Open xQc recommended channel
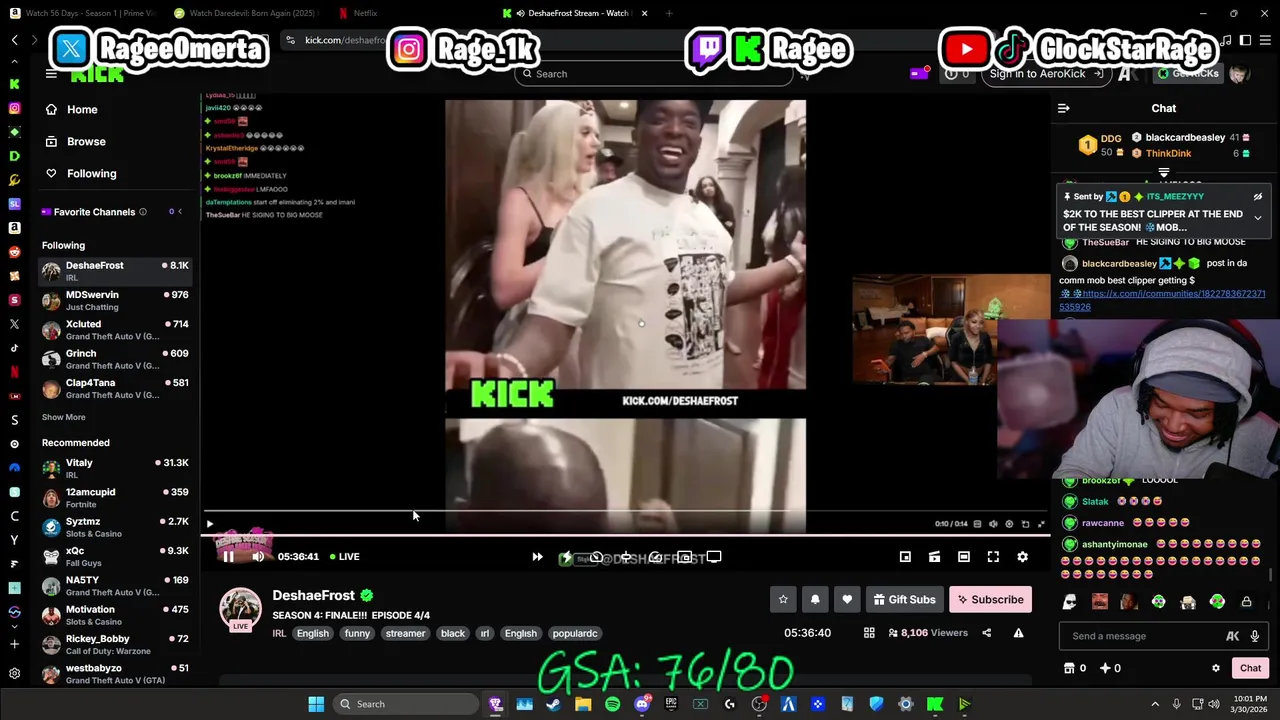The image size is (1280, 720). point(115,556)
